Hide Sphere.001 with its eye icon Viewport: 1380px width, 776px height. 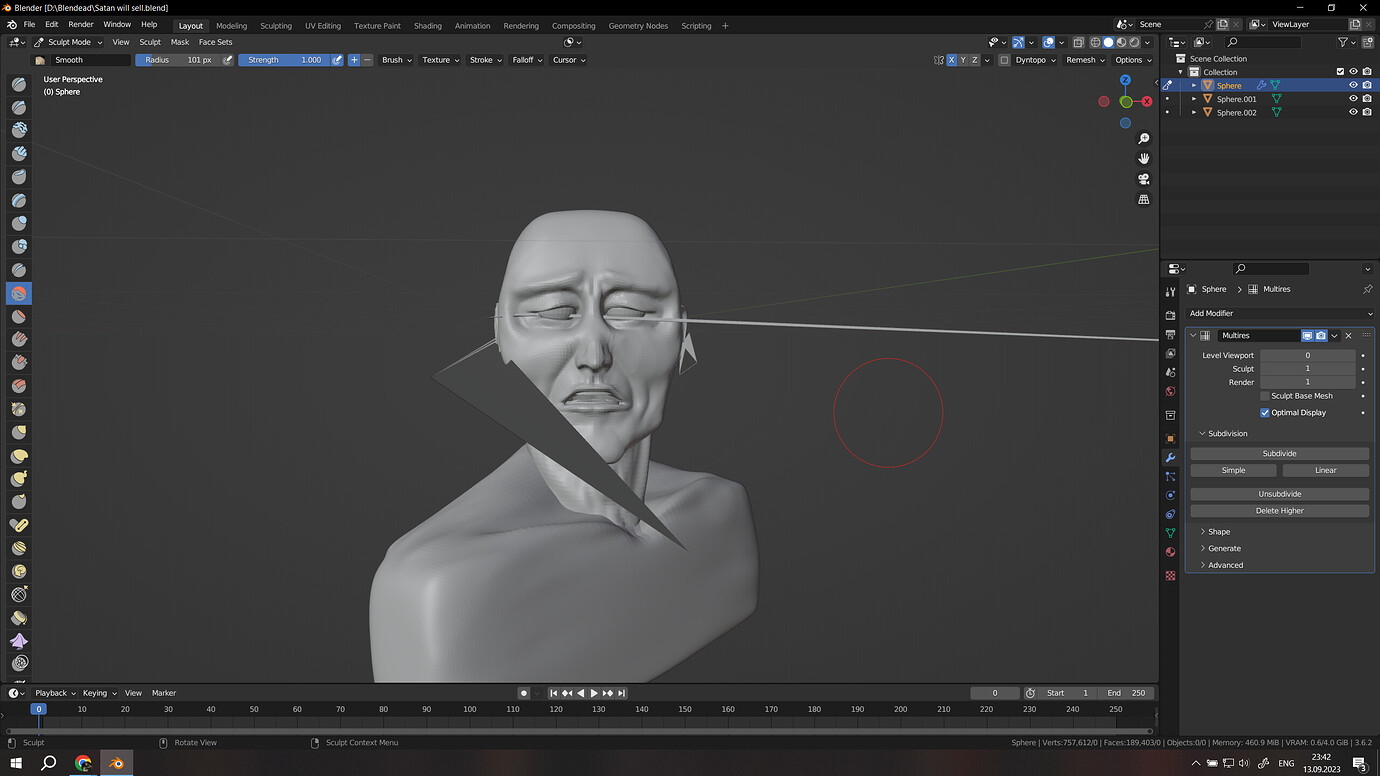pos(1353,99)
